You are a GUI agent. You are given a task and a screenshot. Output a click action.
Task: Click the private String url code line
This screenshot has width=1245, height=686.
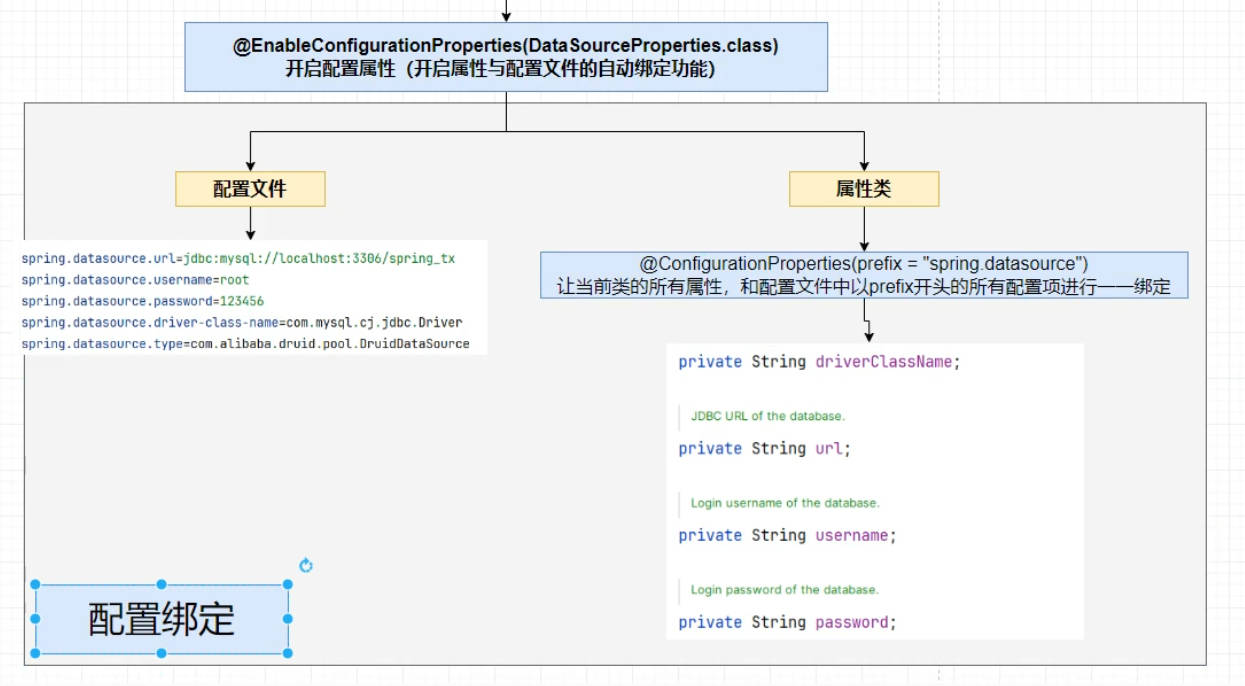(x=764, y=449)
